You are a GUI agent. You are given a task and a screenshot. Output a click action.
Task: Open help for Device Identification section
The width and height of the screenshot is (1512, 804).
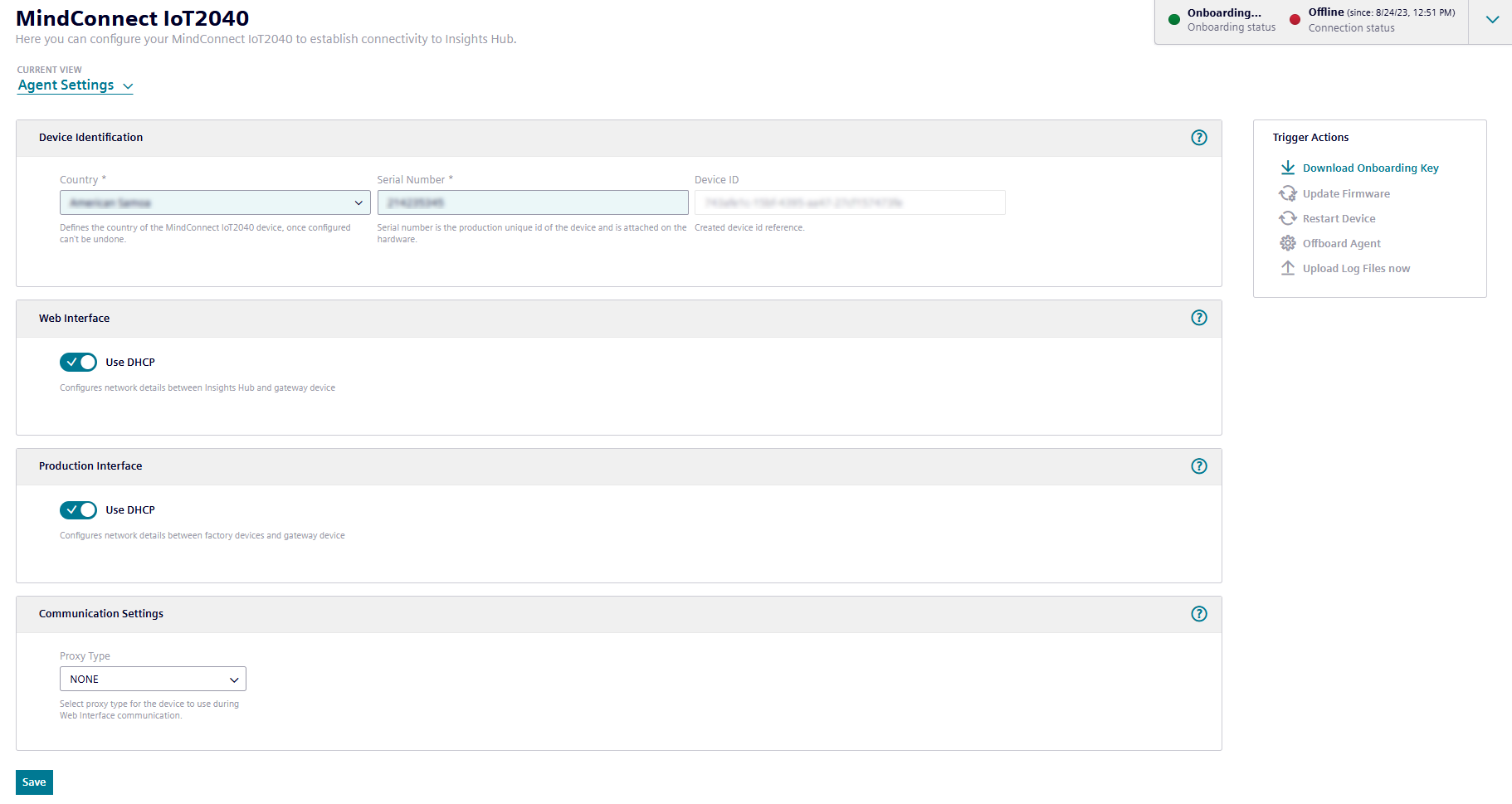pos(1199,138)
